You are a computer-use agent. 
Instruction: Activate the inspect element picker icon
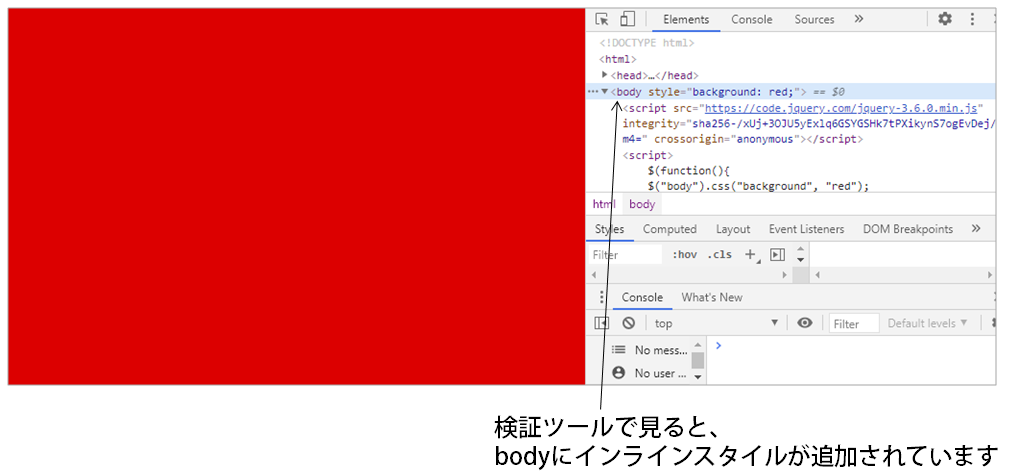pos(602,19)
